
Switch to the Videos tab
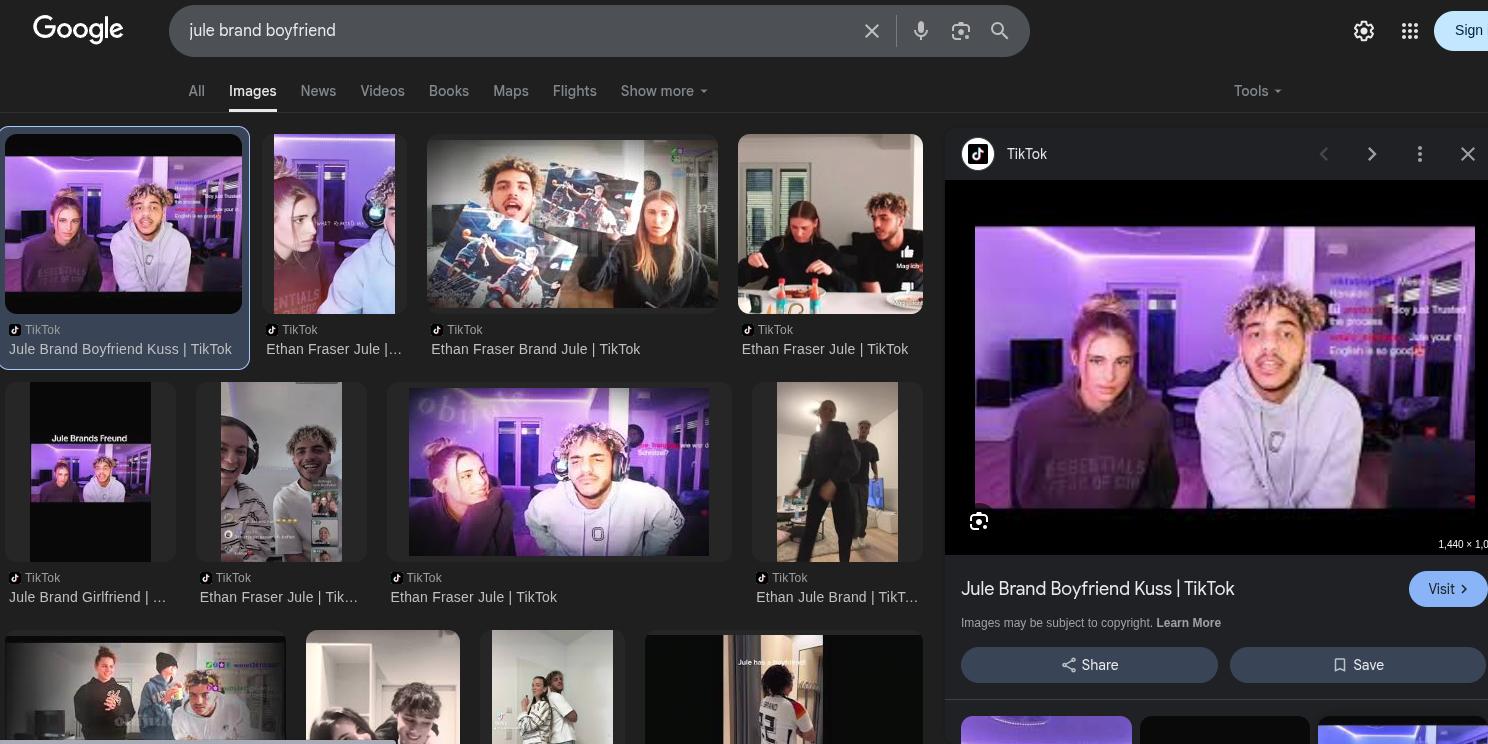pos(383,91)
